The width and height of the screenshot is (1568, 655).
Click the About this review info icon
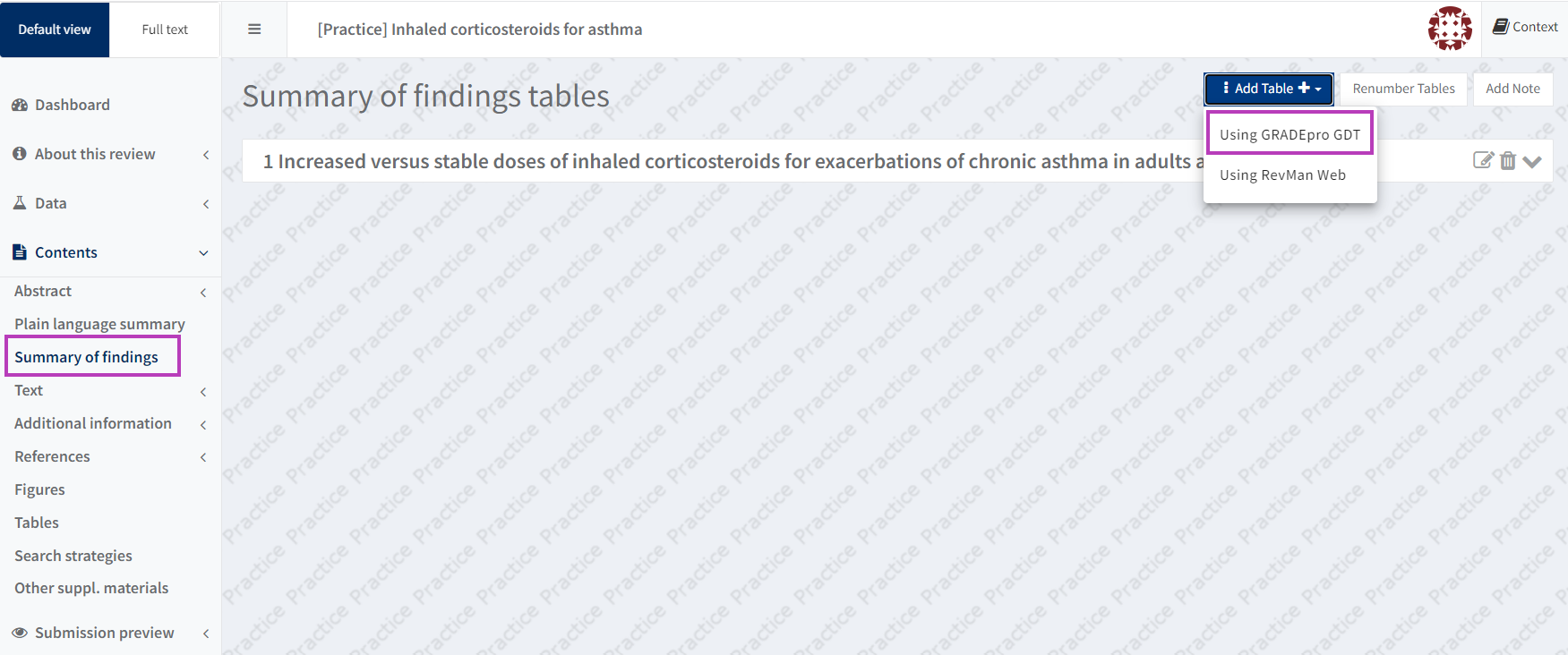20,154
